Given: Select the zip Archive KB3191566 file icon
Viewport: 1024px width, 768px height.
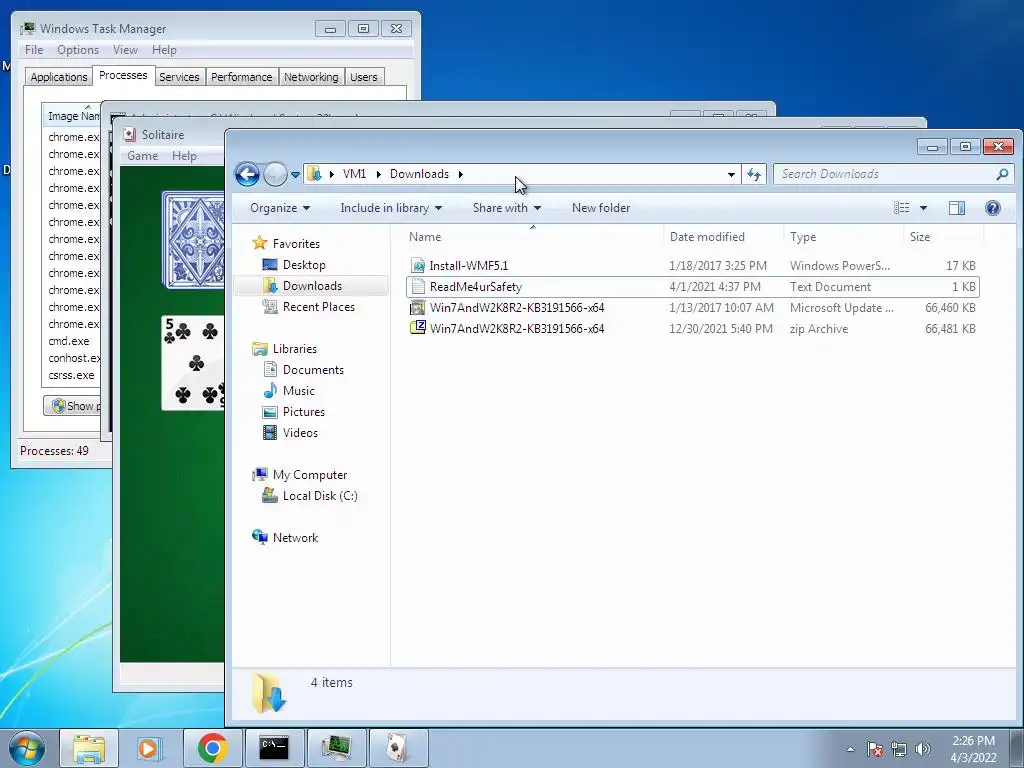Looking at the screenshot, I should coord(417,328).
